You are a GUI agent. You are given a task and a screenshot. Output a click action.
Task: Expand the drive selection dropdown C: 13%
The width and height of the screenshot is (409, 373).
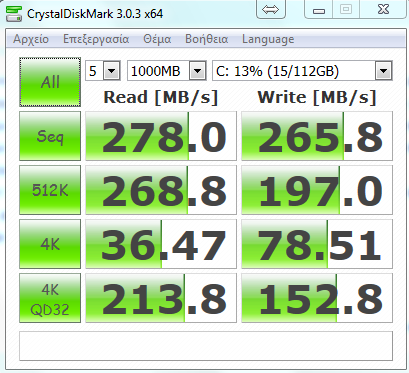(x=383, y=71)
